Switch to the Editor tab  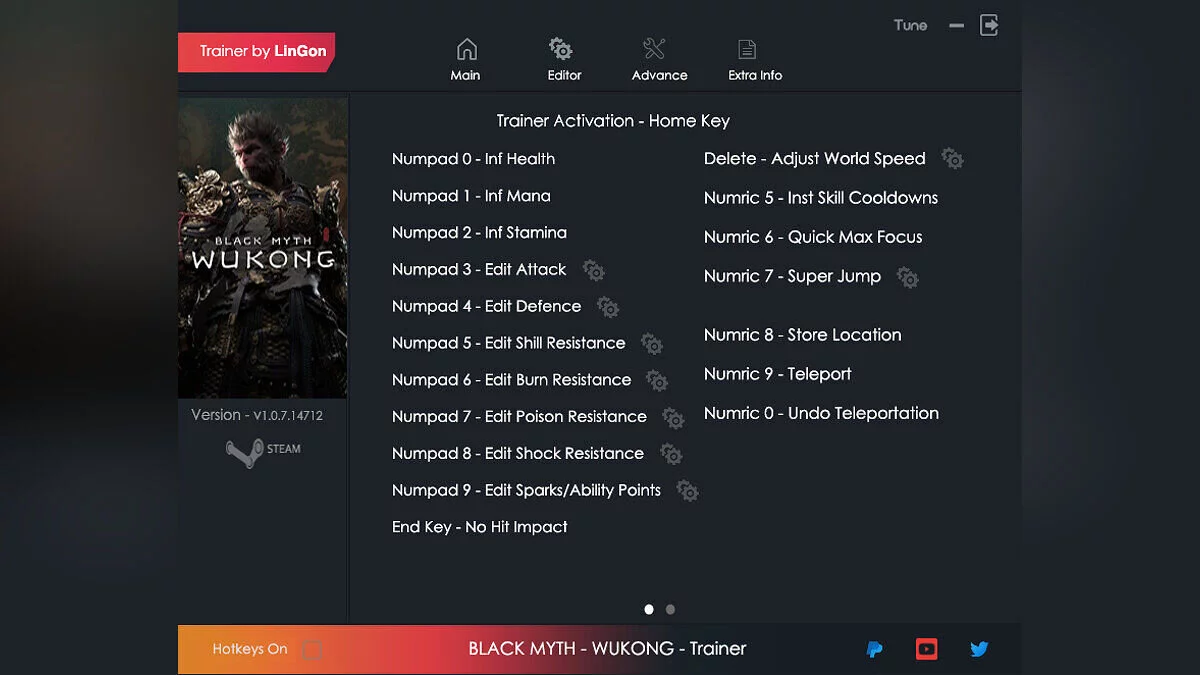tap(563, 60)
